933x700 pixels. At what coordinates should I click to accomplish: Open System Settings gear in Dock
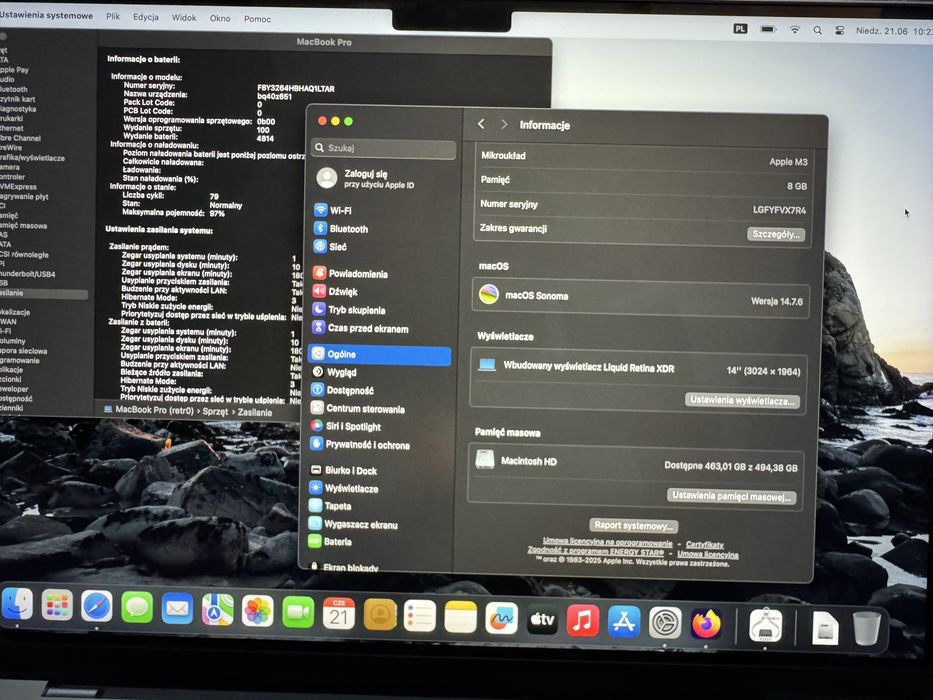click(665, 623)
